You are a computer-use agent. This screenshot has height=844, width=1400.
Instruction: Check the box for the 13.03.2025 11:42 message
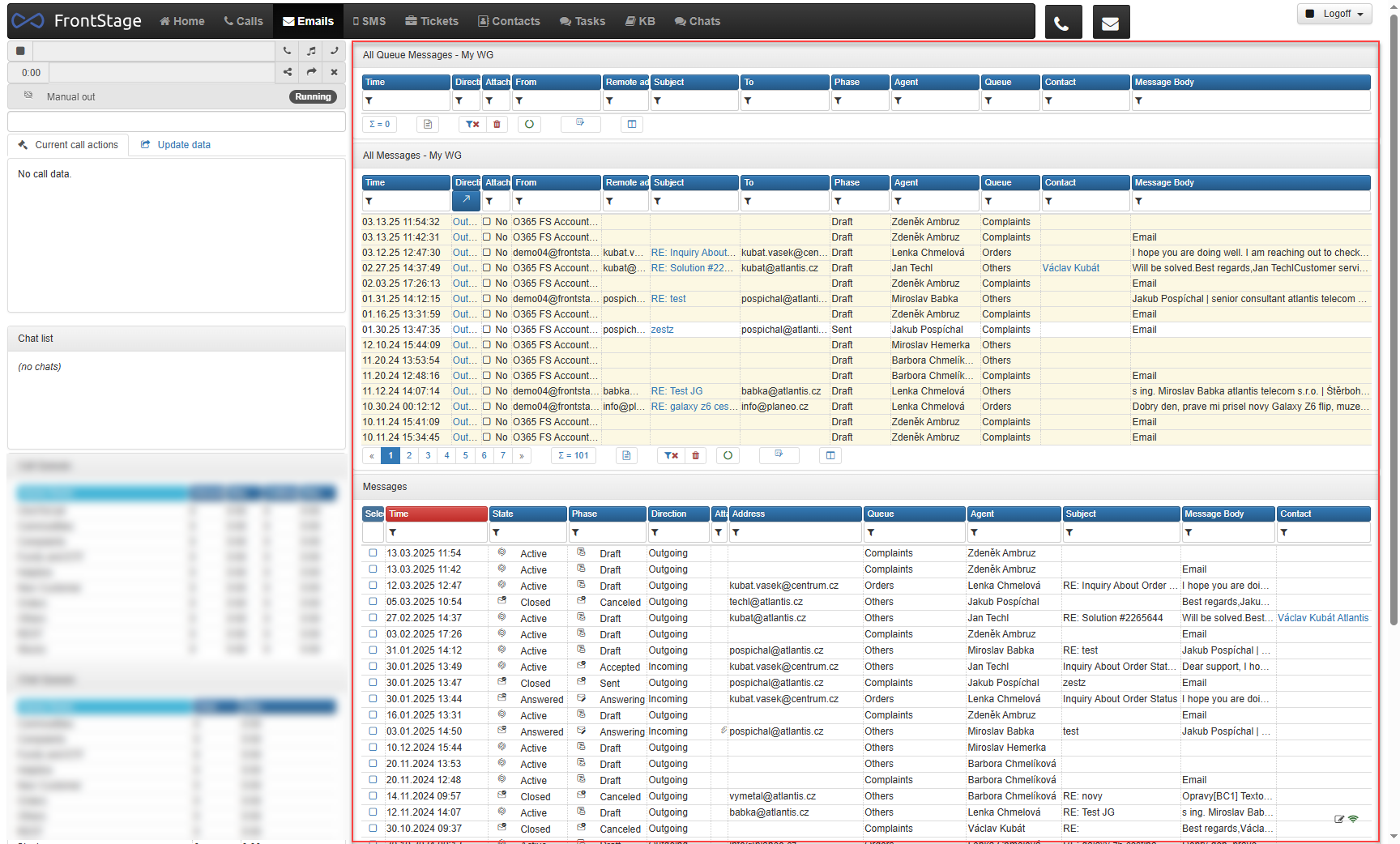373,569
